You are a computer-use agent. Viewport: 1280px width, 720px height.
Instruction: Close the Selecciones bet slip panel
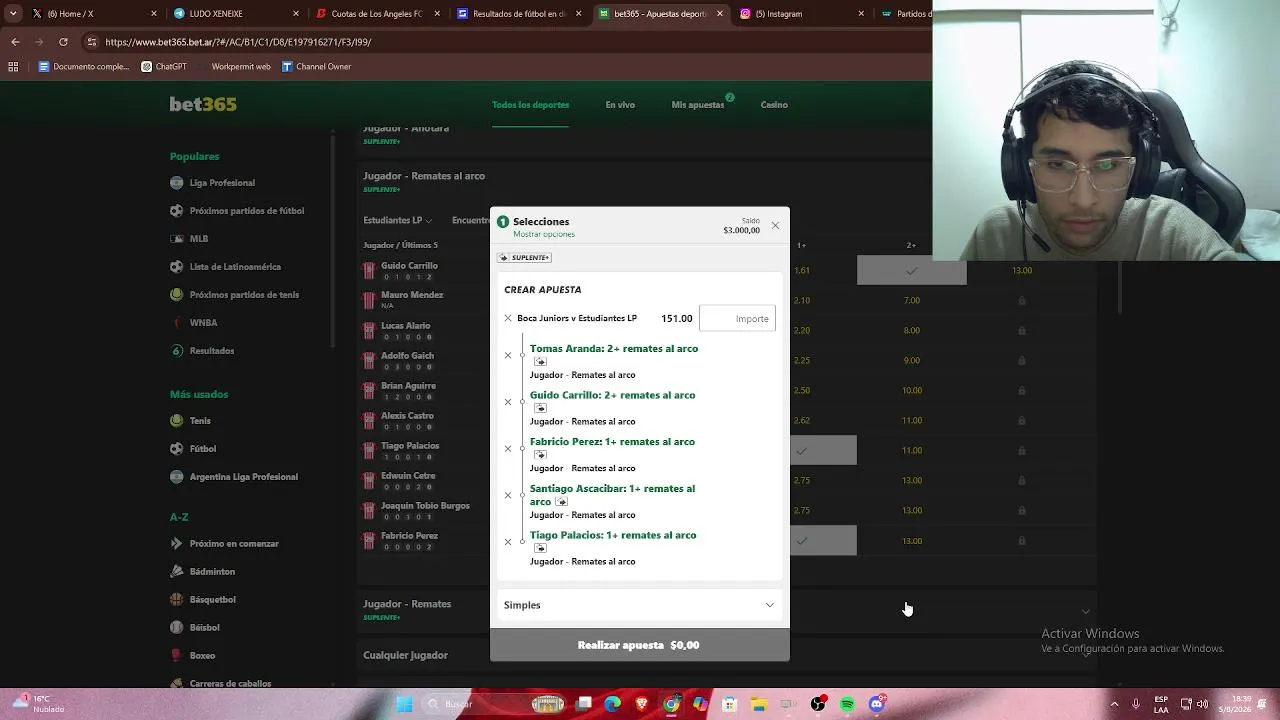775,226
